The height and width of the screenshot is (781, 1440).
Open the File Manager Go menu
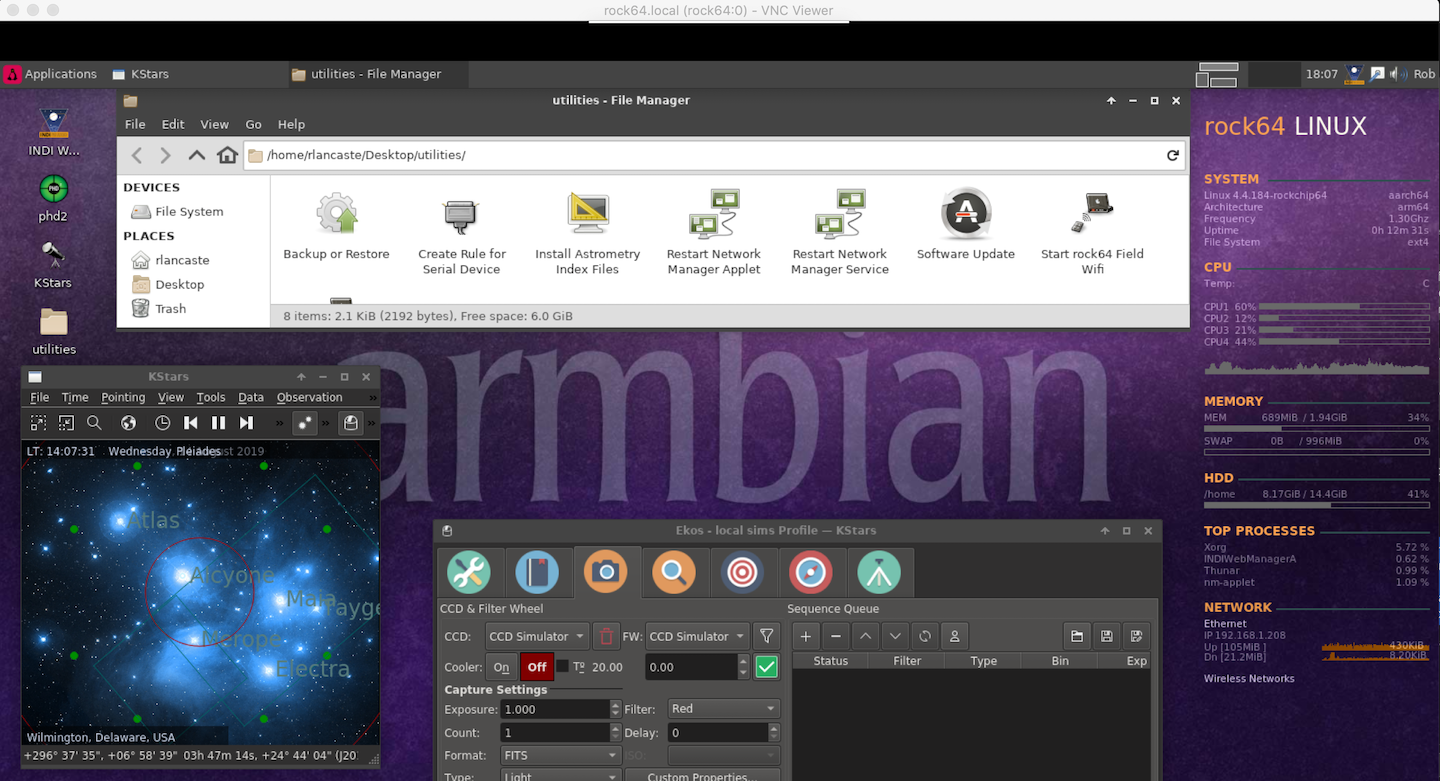click(253, 124)
